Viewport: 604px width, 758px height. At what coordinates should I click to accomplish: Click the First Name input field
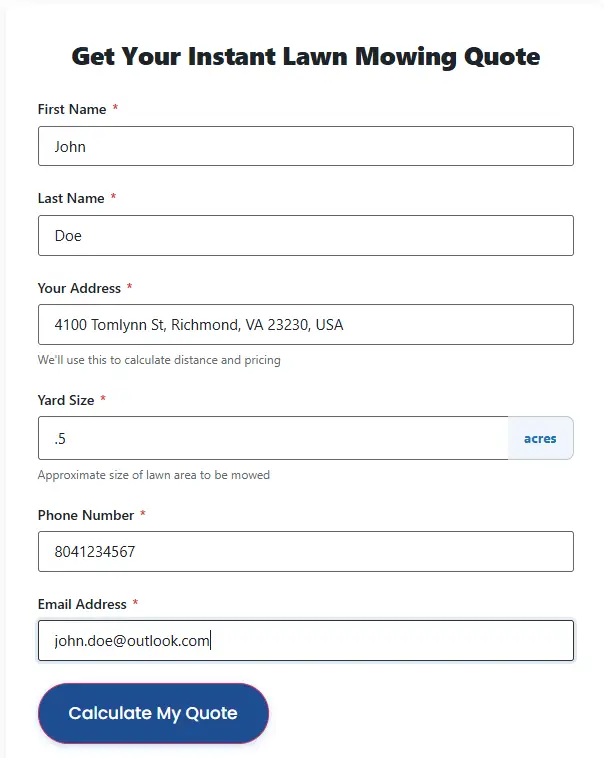point(305,146)
